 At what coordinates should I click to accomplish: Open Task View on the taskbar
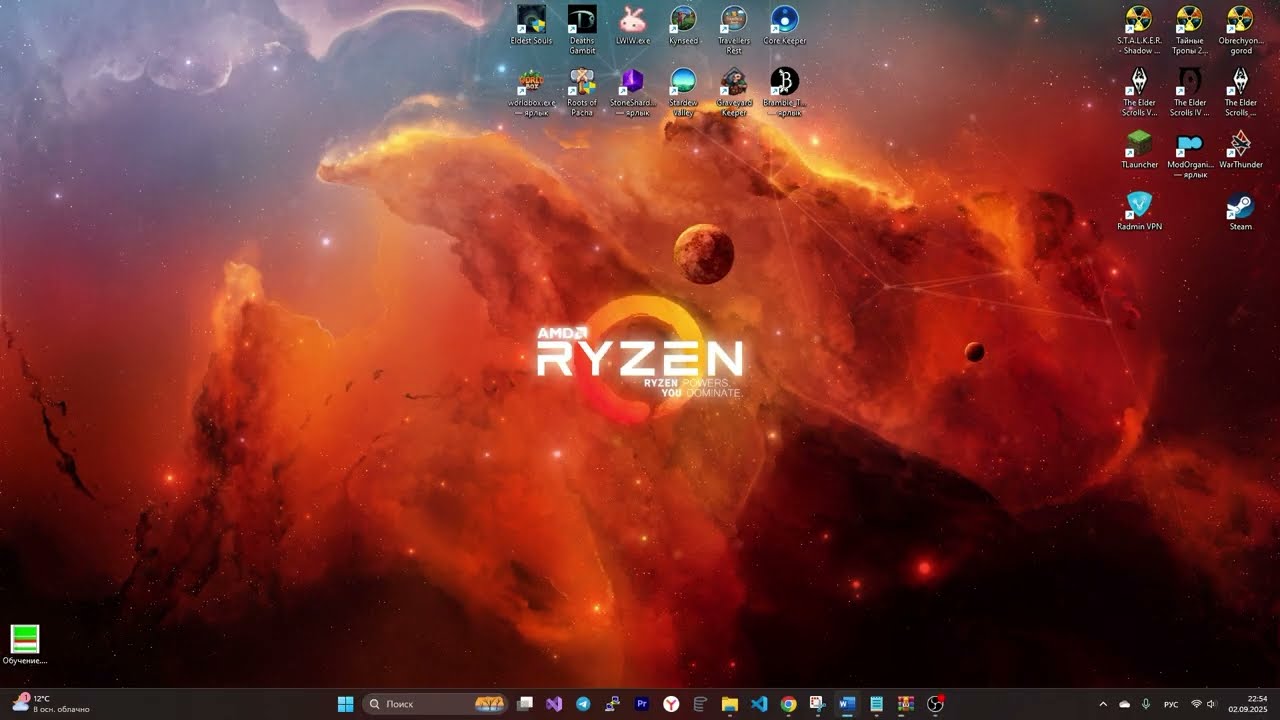pyautogui.click(x=525, y=704)
